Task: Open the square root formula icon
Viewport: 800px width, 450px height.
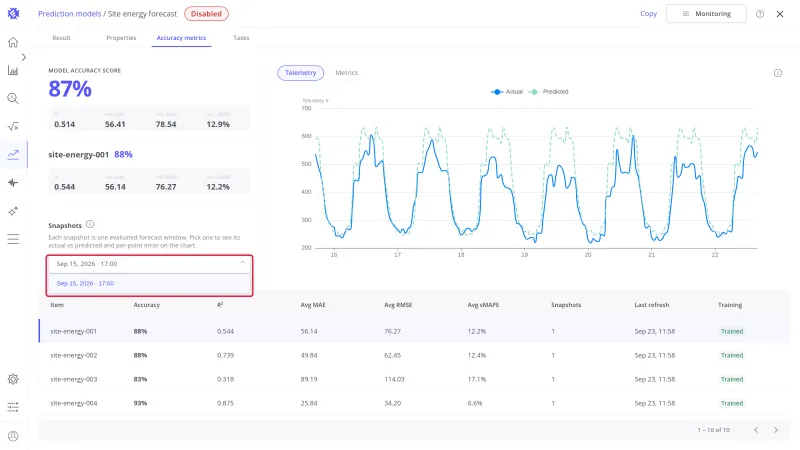Action: tap(13, 127)
